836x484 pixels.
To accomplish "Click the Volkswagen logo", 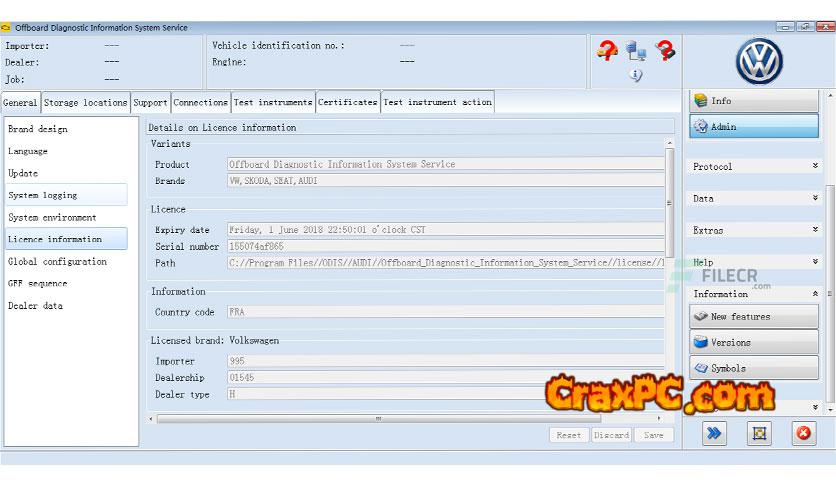I will click(759, 61).
